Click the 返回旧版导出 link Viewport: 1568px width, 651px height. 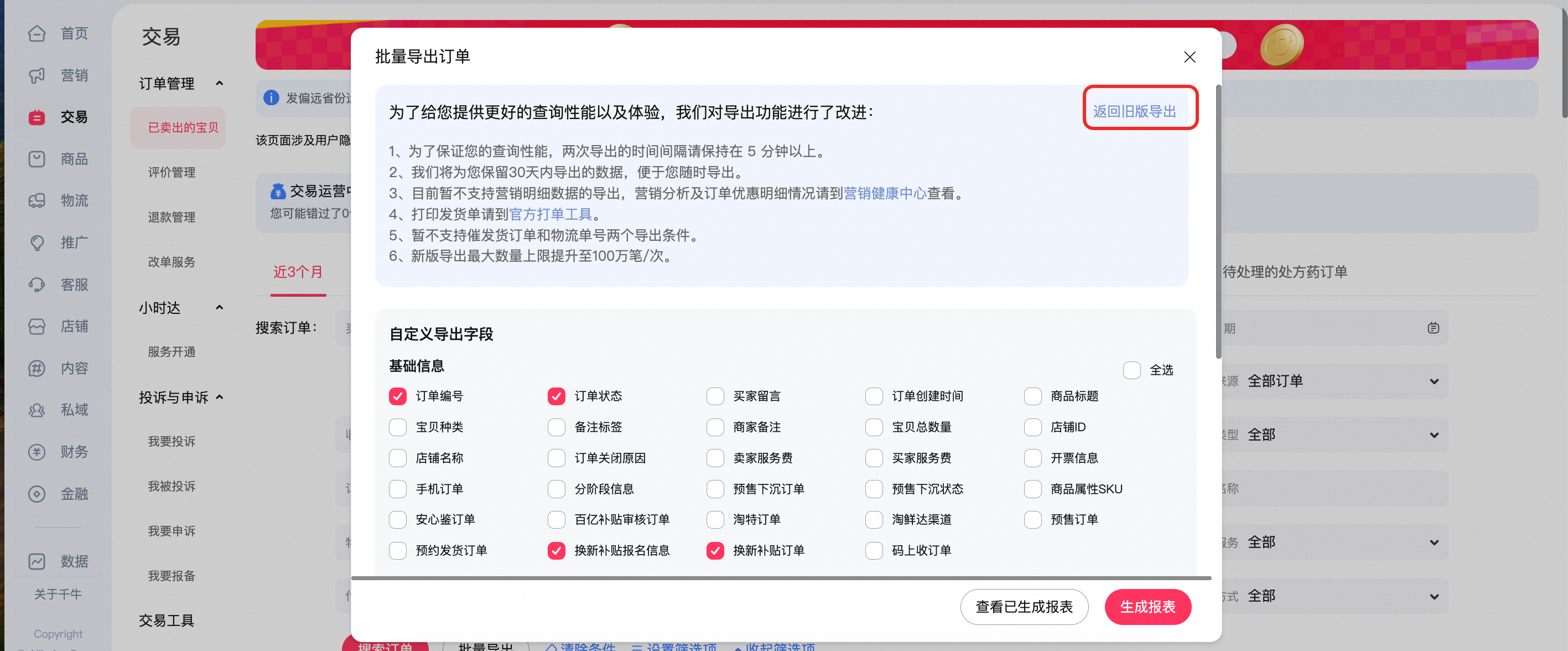[1135, 111]
